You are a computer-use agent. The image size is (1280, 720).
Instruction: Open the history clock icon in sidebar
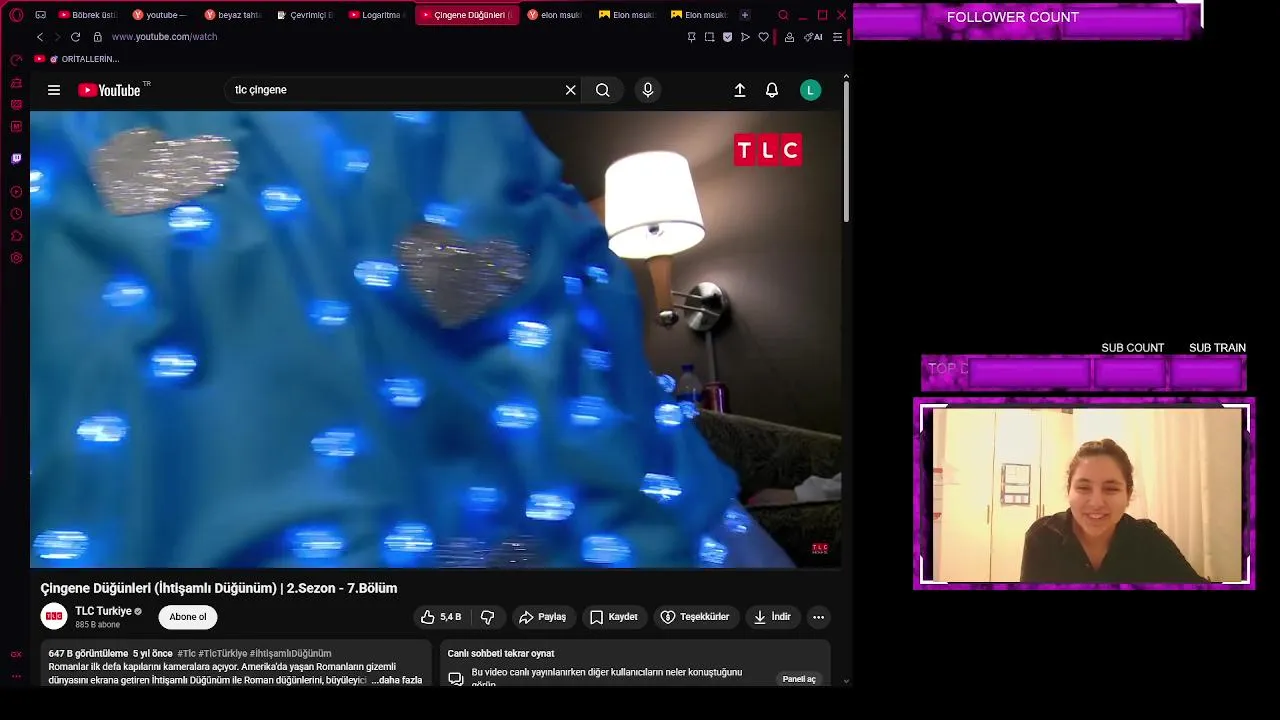coord(16,214)
